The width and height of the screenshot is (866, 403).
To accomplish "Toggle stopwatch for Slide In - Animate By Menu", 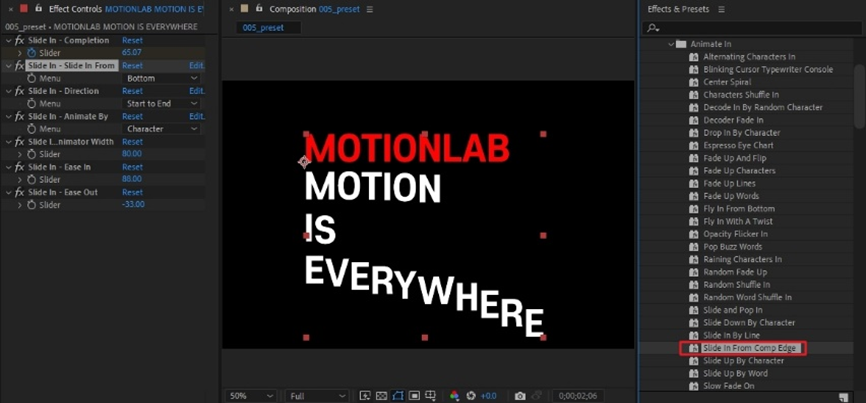I will (31, 129).
